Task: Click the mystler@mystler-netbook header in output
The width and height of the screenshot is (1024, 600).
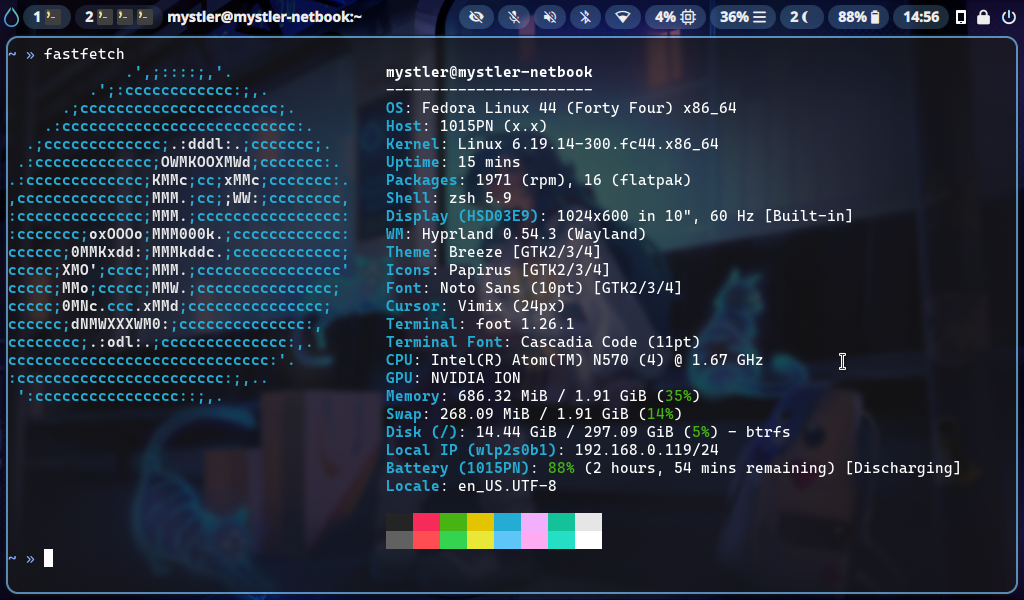Action: [489, 72]
